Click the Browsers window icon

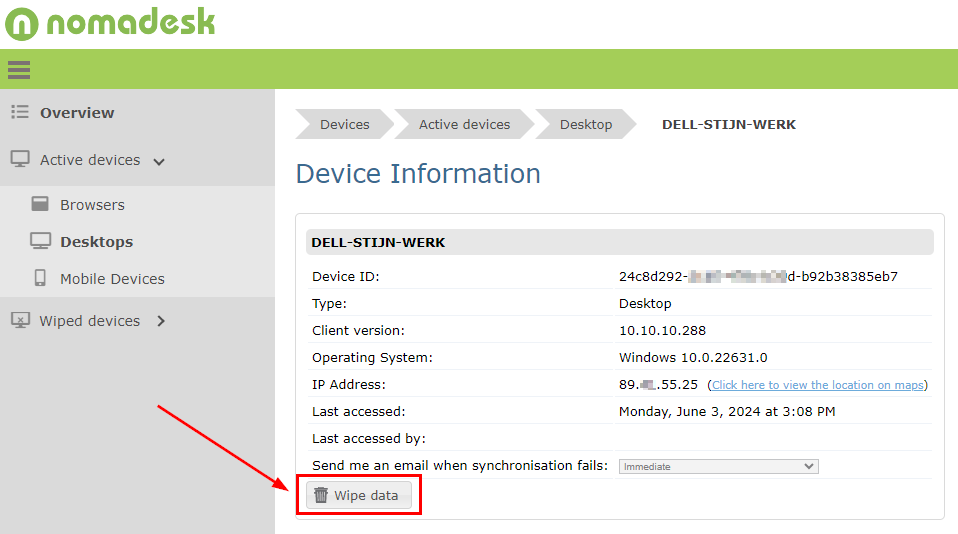point(40,204)
